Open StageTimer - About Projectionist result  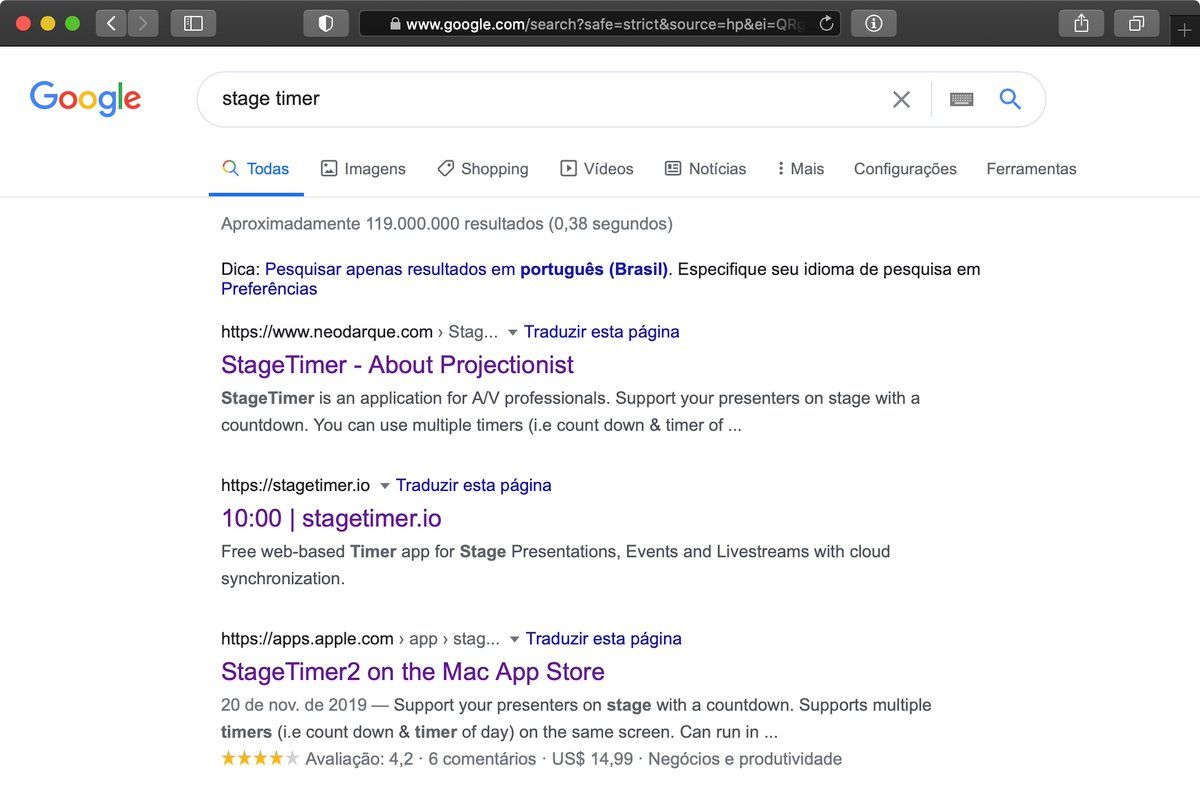click(x=397, y=365)
